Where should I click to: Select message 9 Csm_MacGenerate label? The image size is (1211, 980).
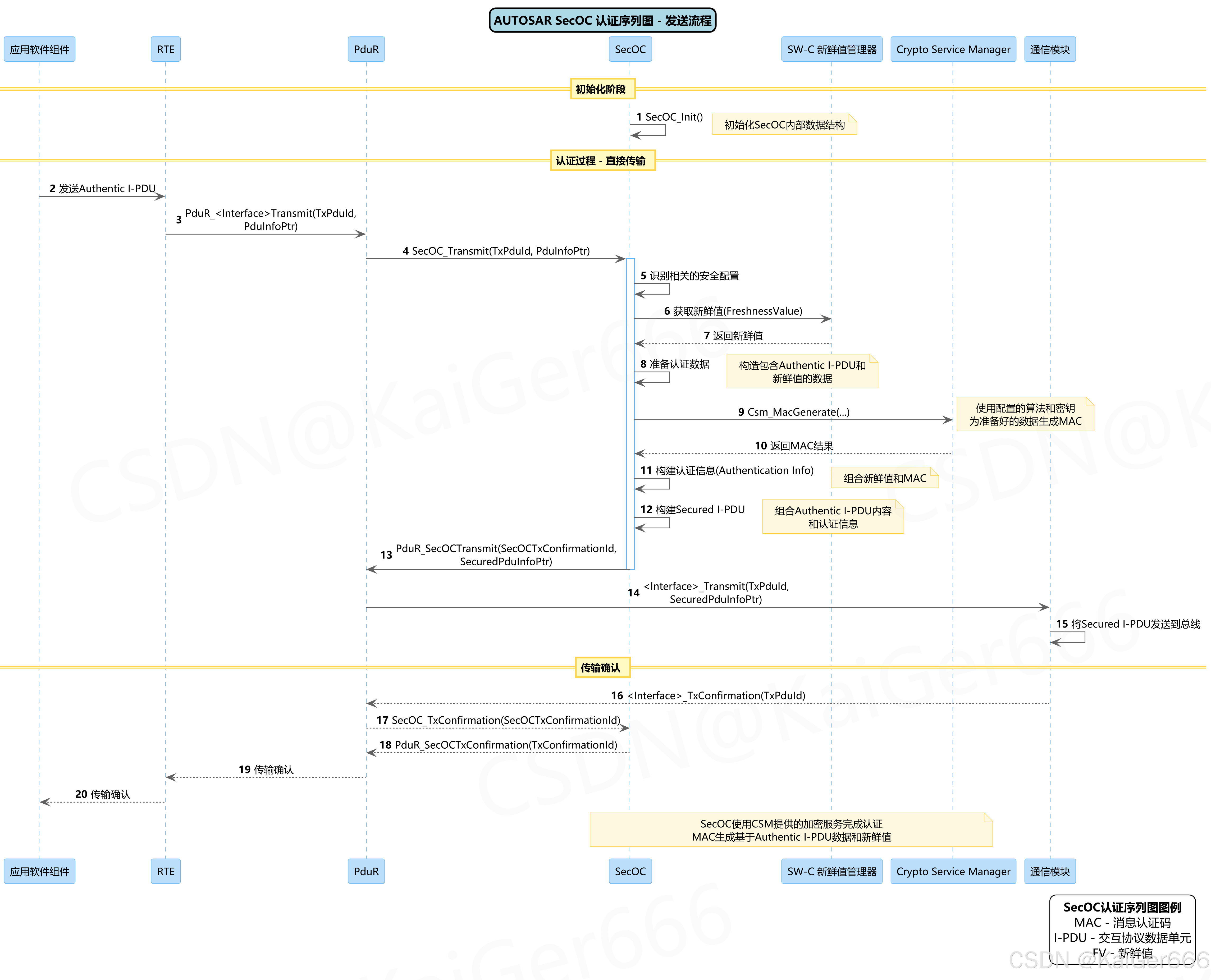(x=793, y=412)
